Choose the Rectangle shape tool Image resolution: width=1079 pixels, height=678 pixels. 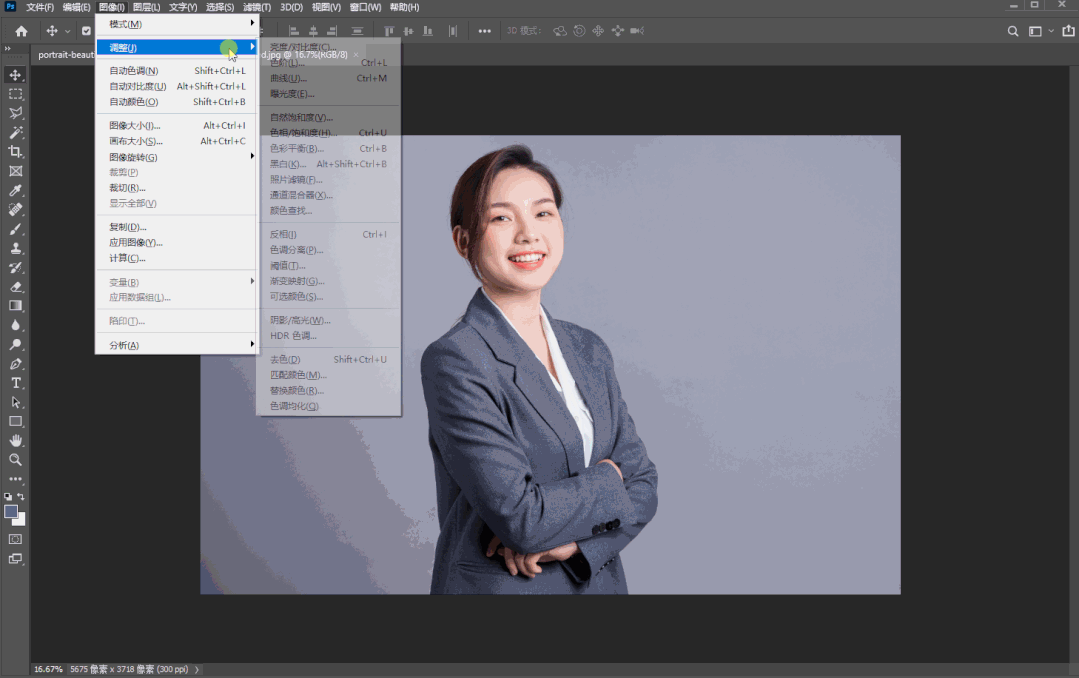pos(15,421)
